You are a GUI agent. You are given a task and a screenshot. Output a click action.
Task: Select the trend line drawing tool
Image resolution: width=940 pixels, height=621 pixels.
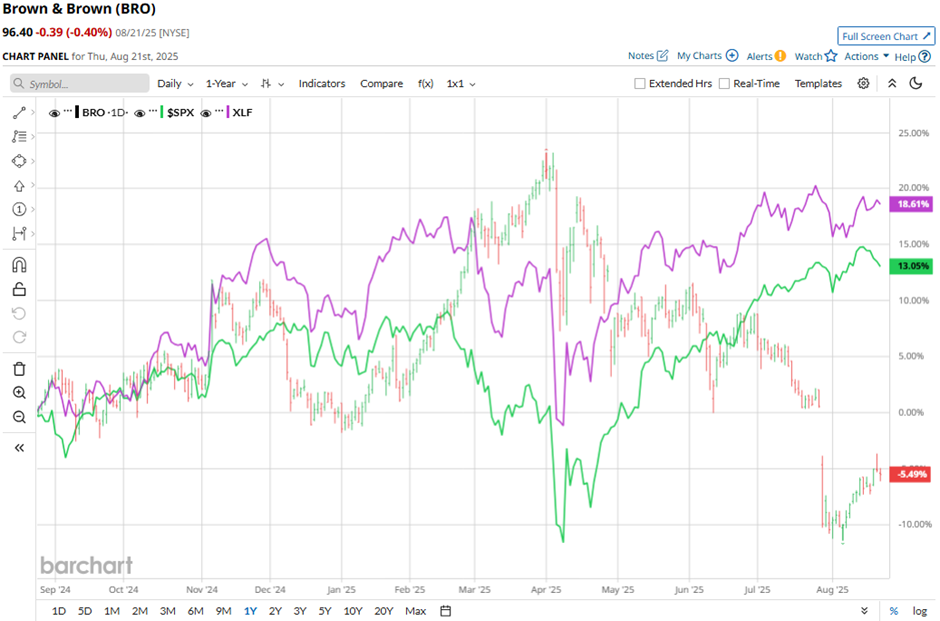coord(19,113)
